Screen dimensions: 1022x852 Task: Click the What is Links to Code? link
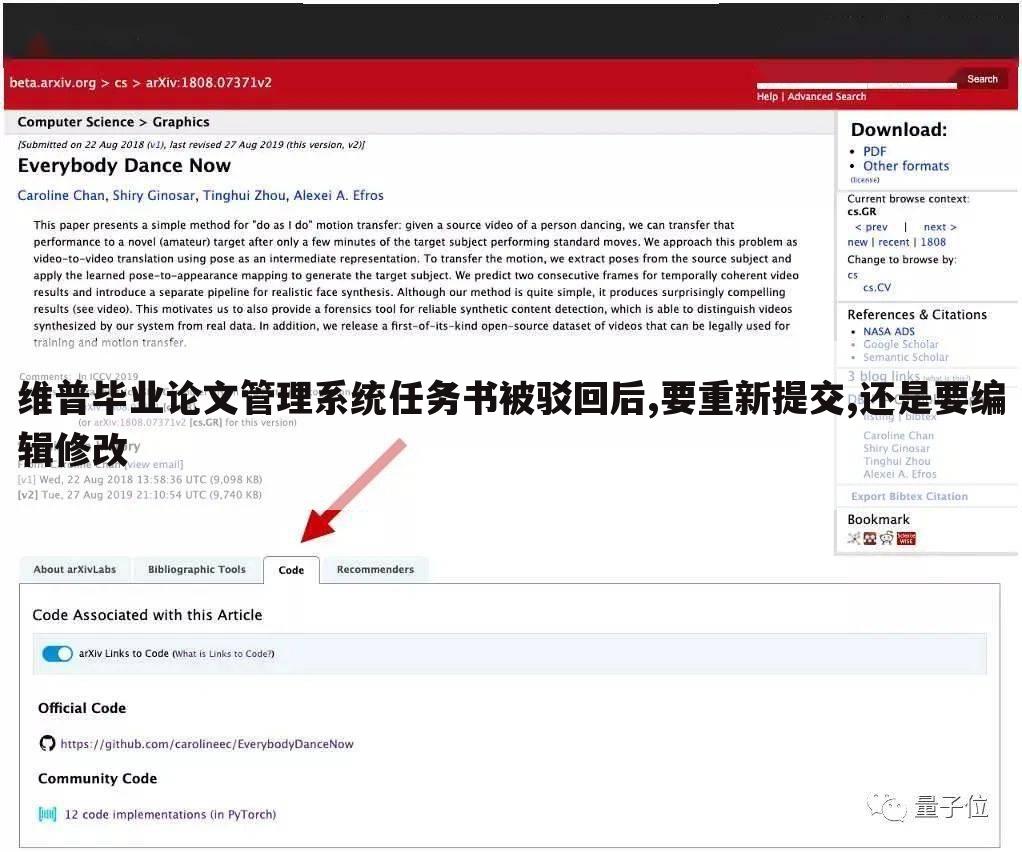(x=224, y=654)
